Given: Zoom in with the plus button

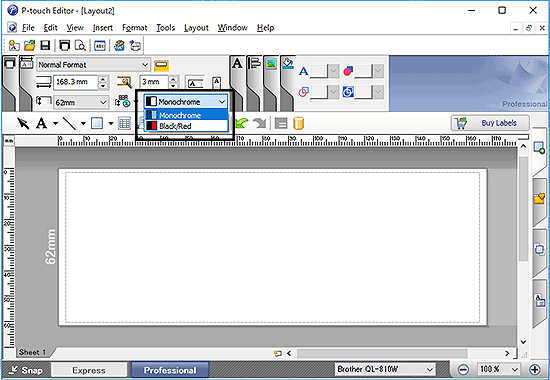Looking at the screenshot, I should click(535, 369).
